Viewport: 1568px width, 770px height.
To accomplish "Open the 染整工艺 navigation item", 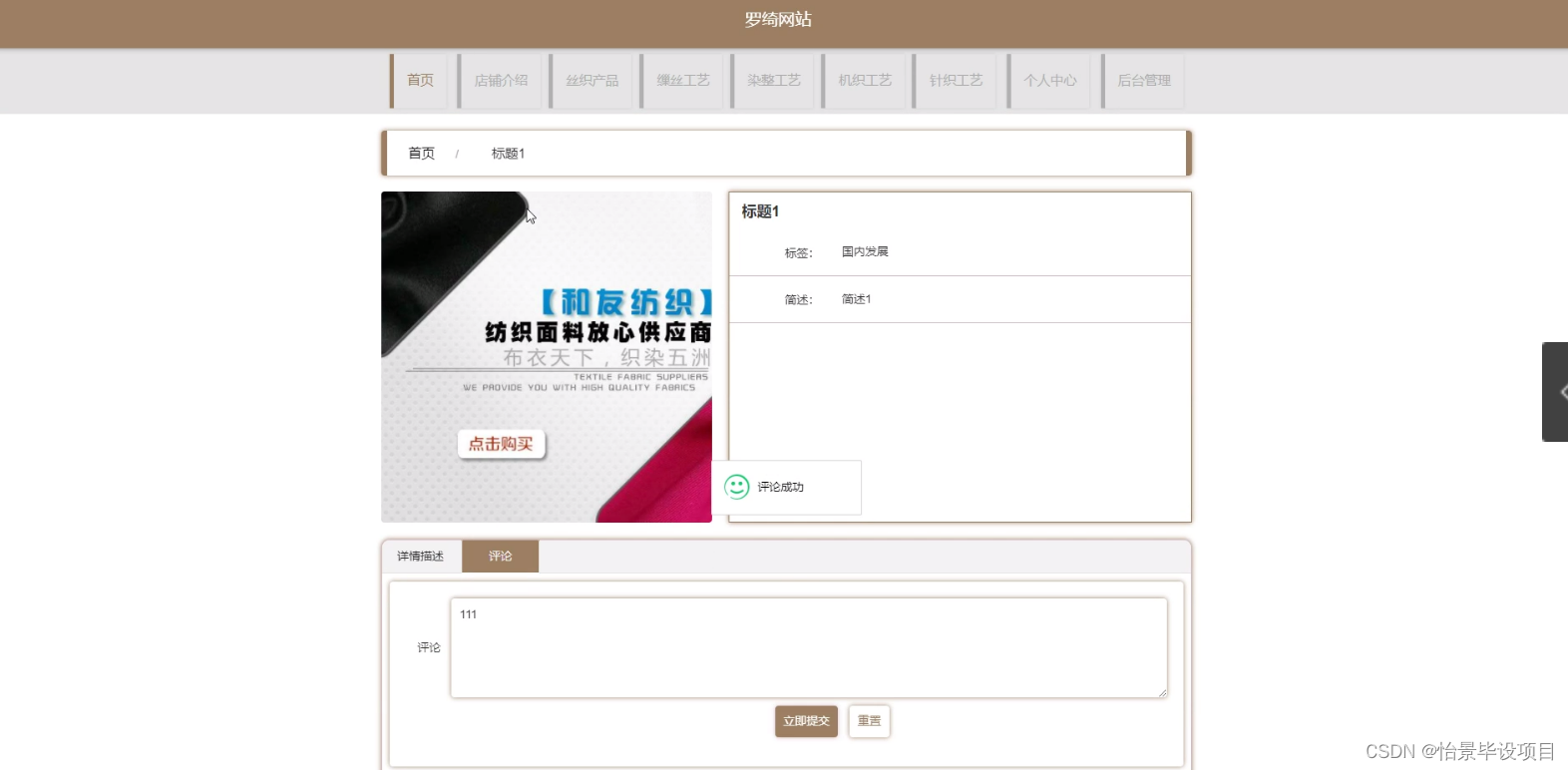I will [773, 80].
